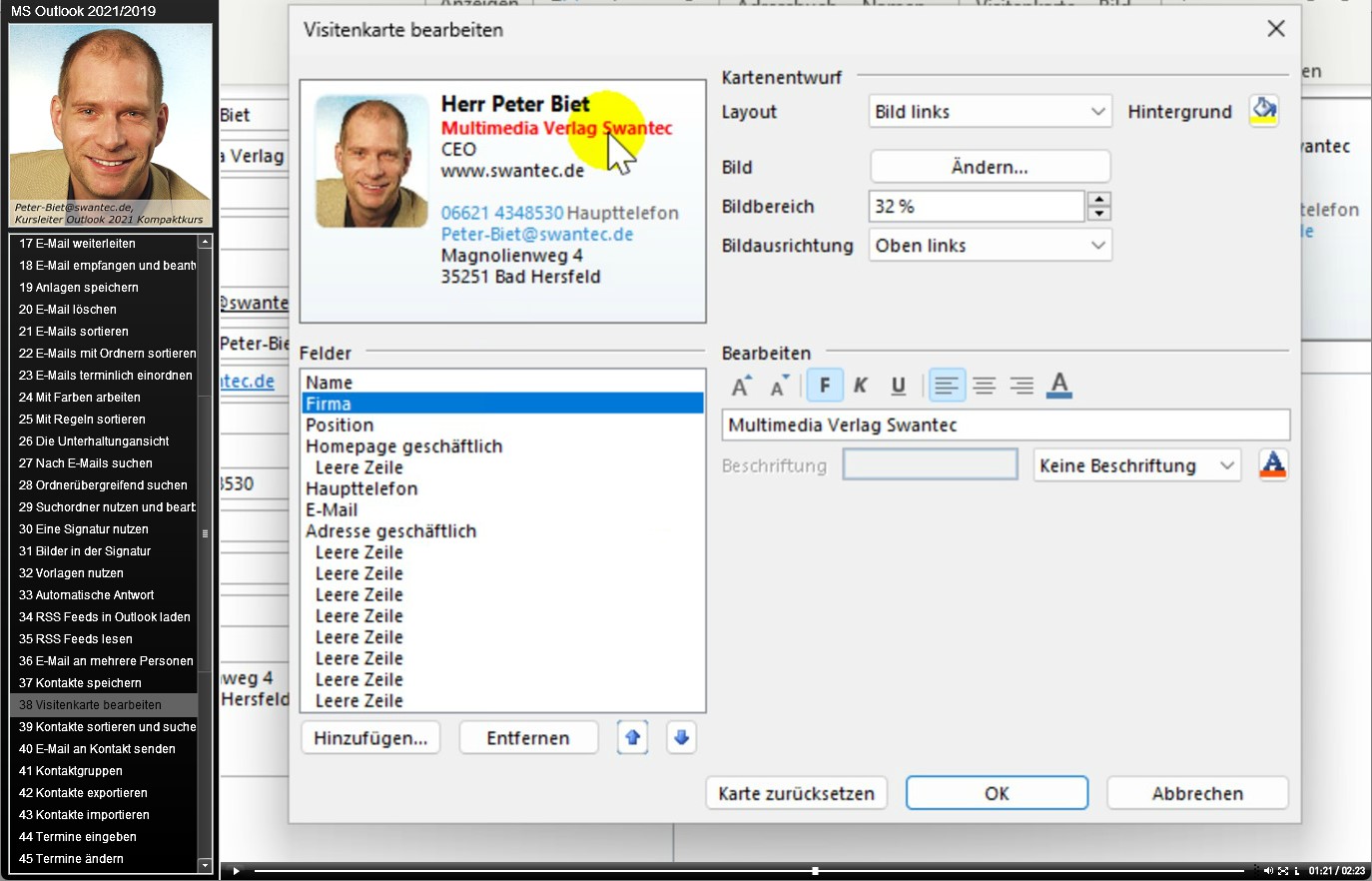
Task: Move the selected field down
Action: 681,738
